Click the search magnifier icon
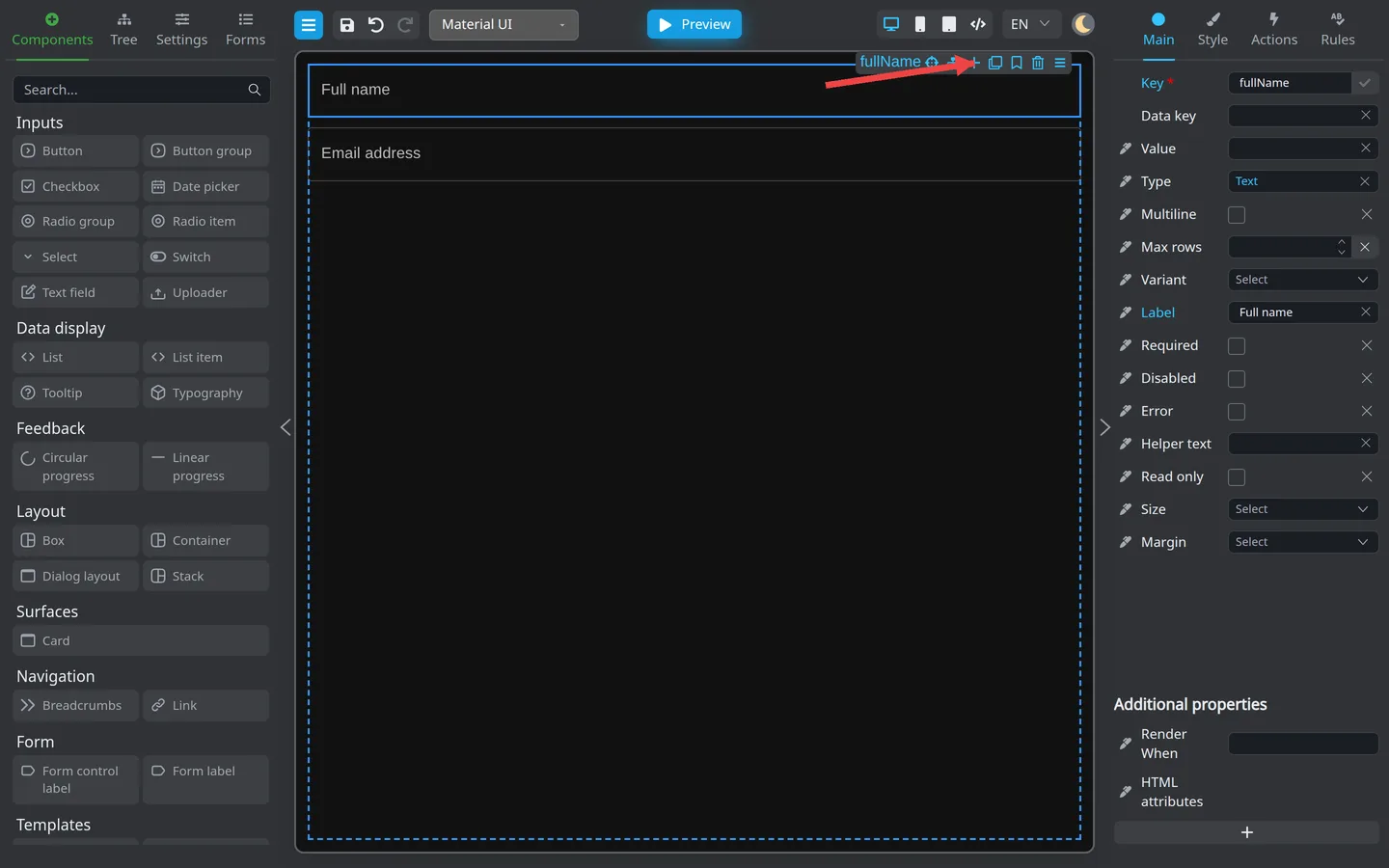This screenshot has height=868, width=1389. 255,90
